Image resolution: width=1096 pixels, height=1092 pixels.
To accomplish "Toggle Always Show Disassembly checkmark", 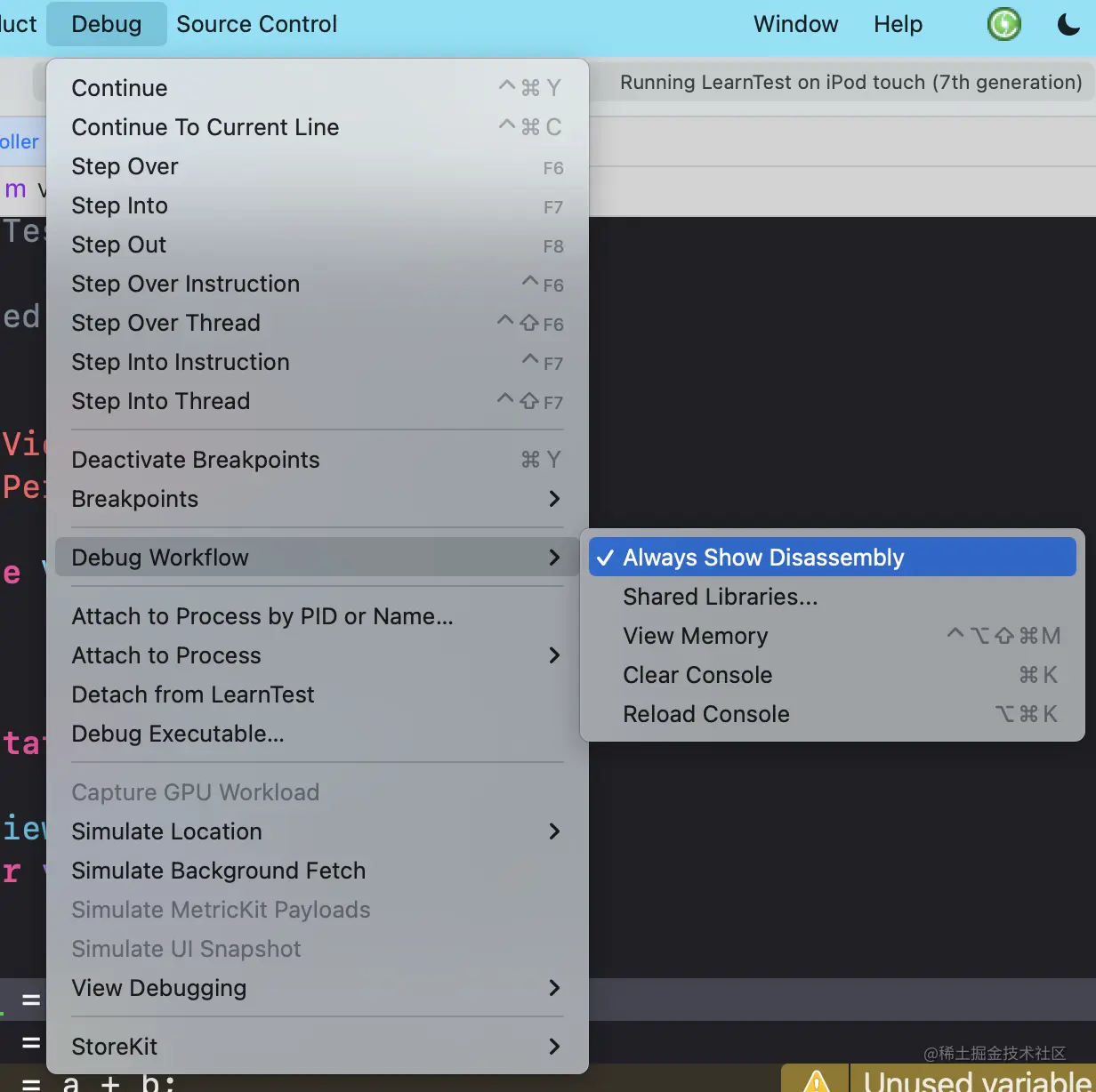I will pos(833,558).
